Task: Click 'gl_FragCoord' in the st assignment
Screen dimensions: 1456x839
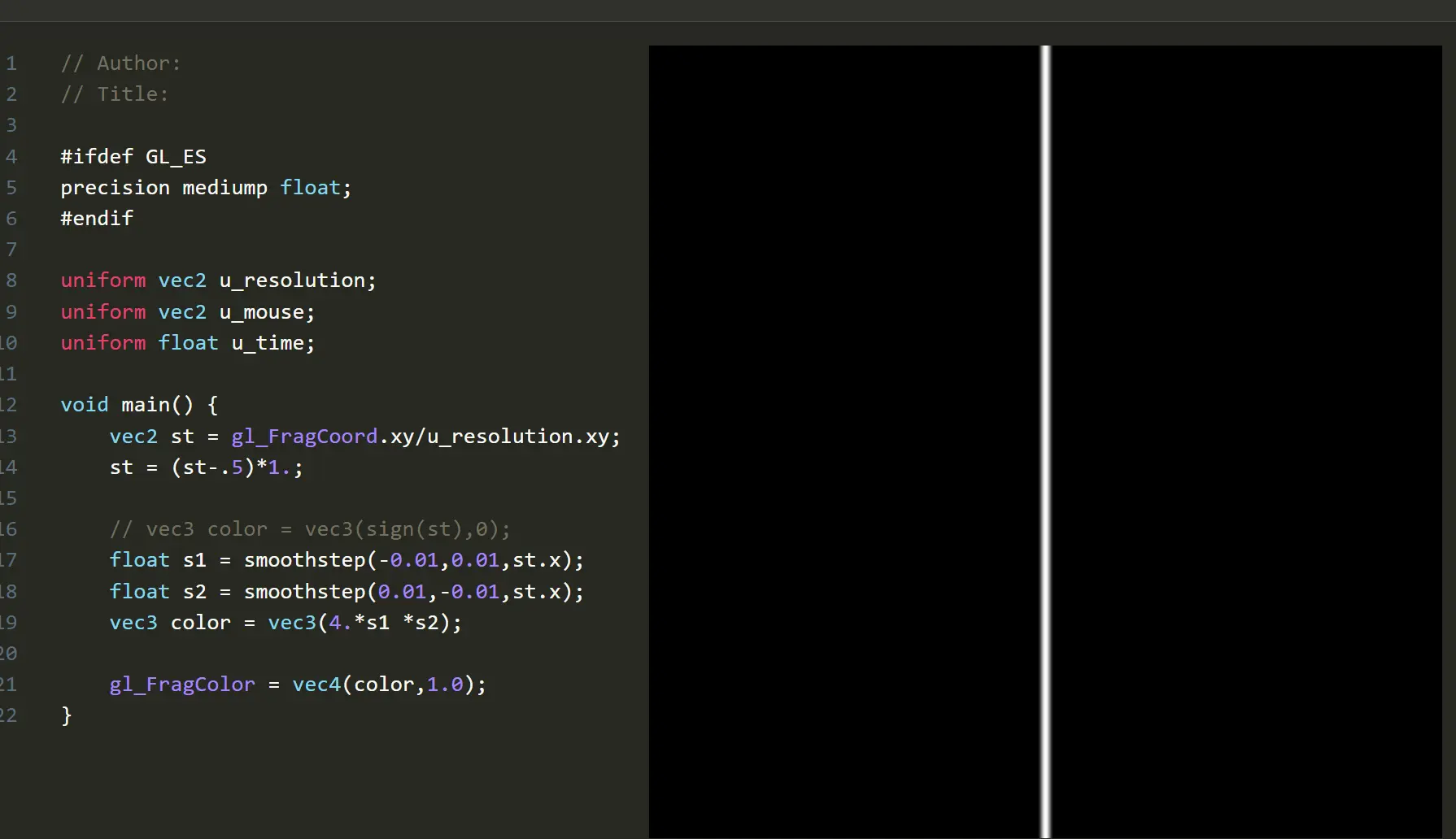Action: 304,437
